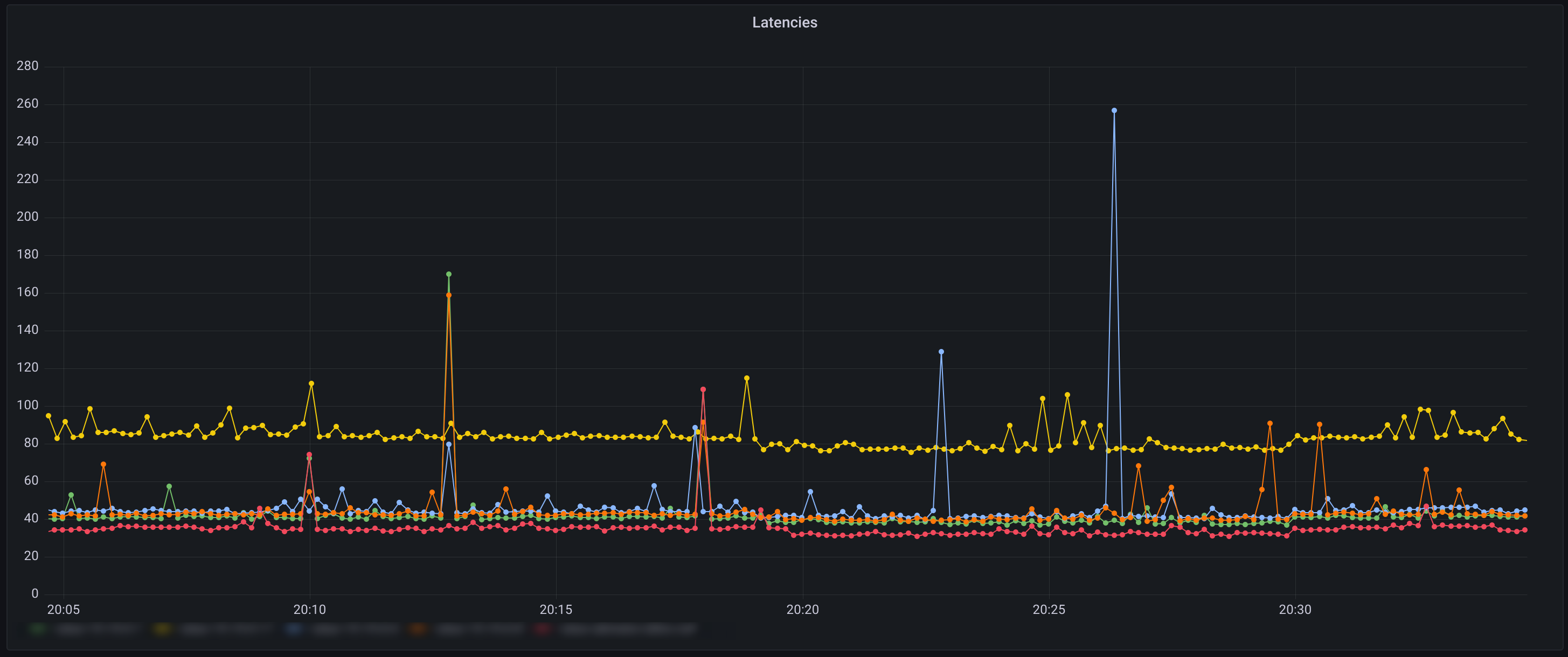The image size is (1568, 657).
Task: Click the blue legend color swatch
Action: click(295, 629)
